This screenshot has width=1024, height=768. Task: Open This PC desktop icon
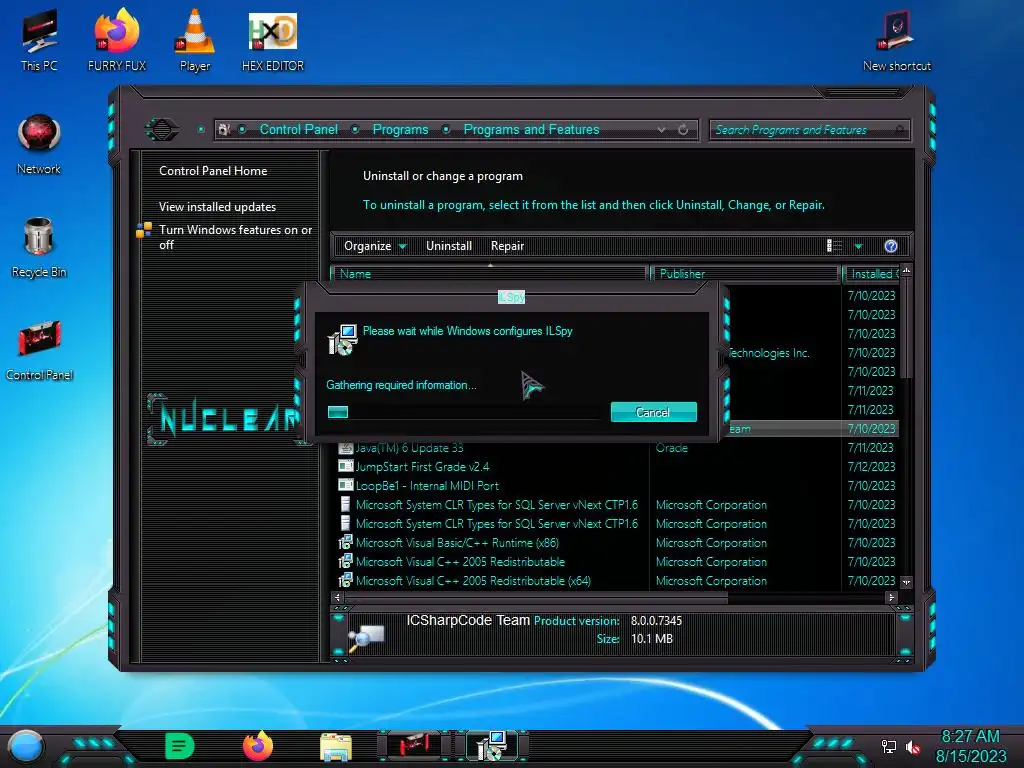pos(39,40)
